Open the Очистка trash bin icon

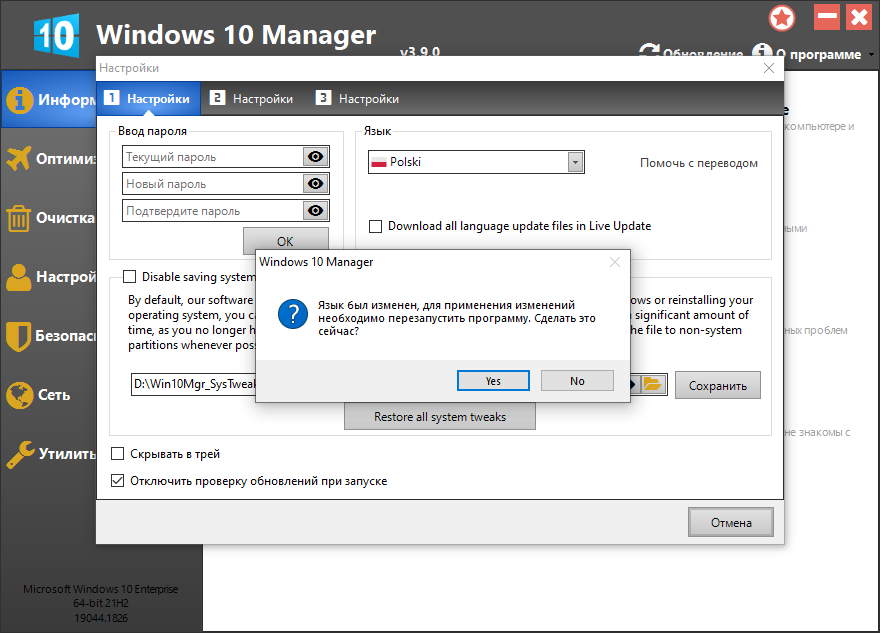pos(18,218)
